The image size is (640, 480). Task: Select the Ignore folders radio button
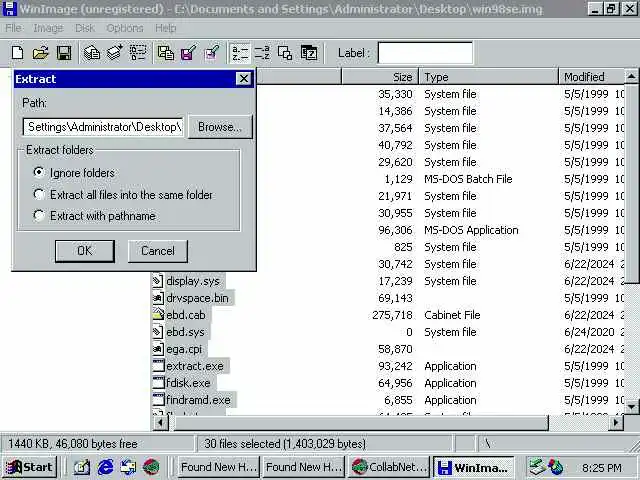tap(39, 173)
